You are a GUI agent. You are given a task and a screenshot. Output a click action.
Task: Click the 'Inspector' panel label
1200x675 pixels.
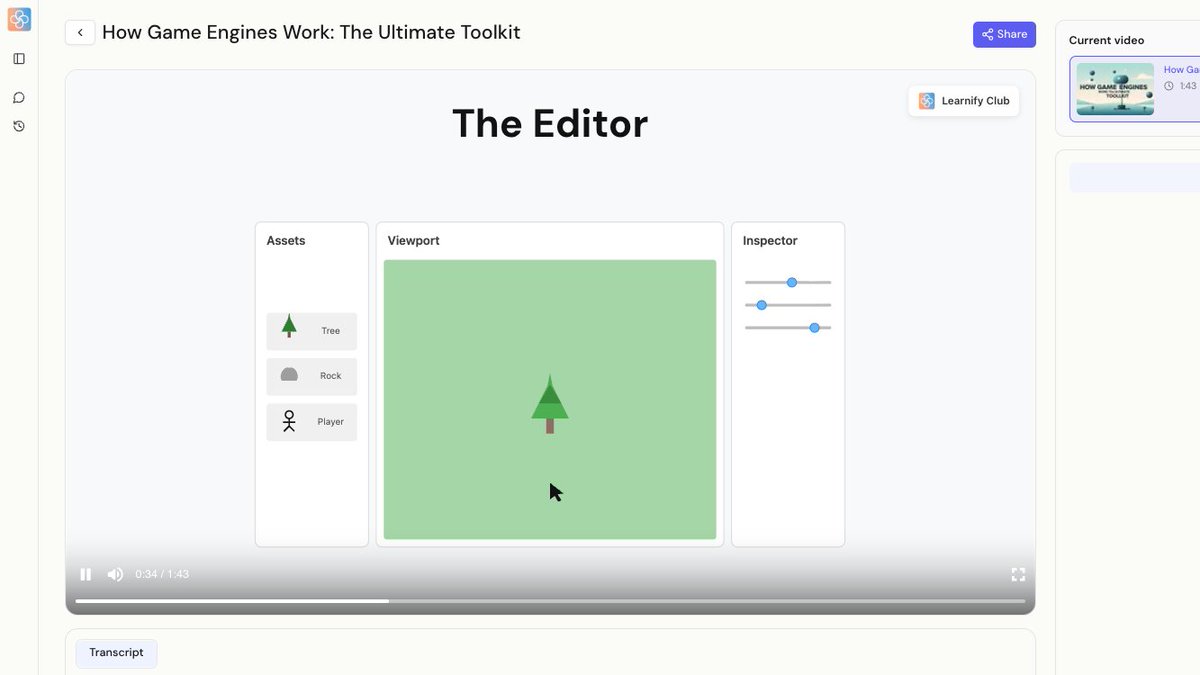[x=770, y=241]
